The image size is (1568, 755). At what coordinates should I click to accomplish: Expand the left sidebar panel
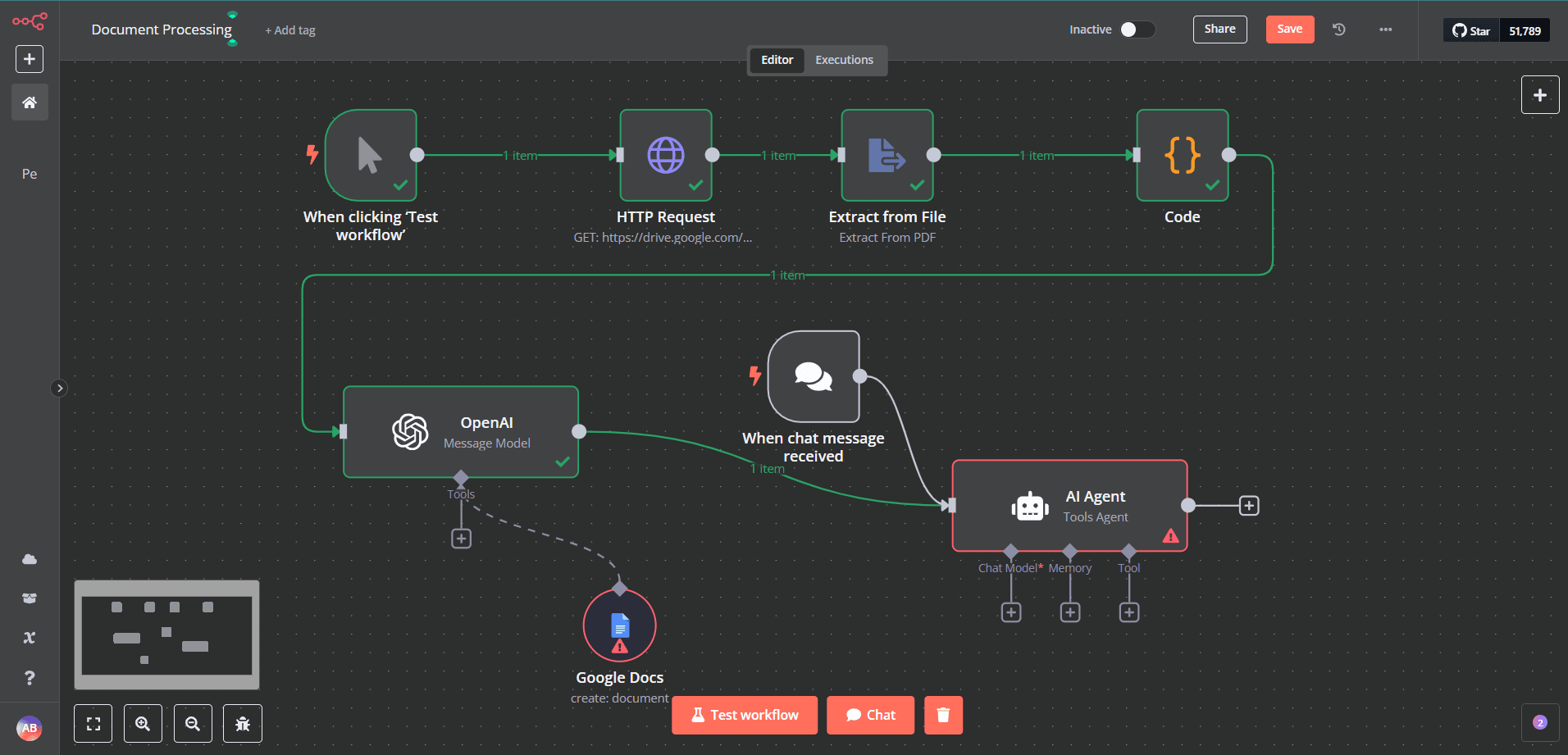[58, 387]
